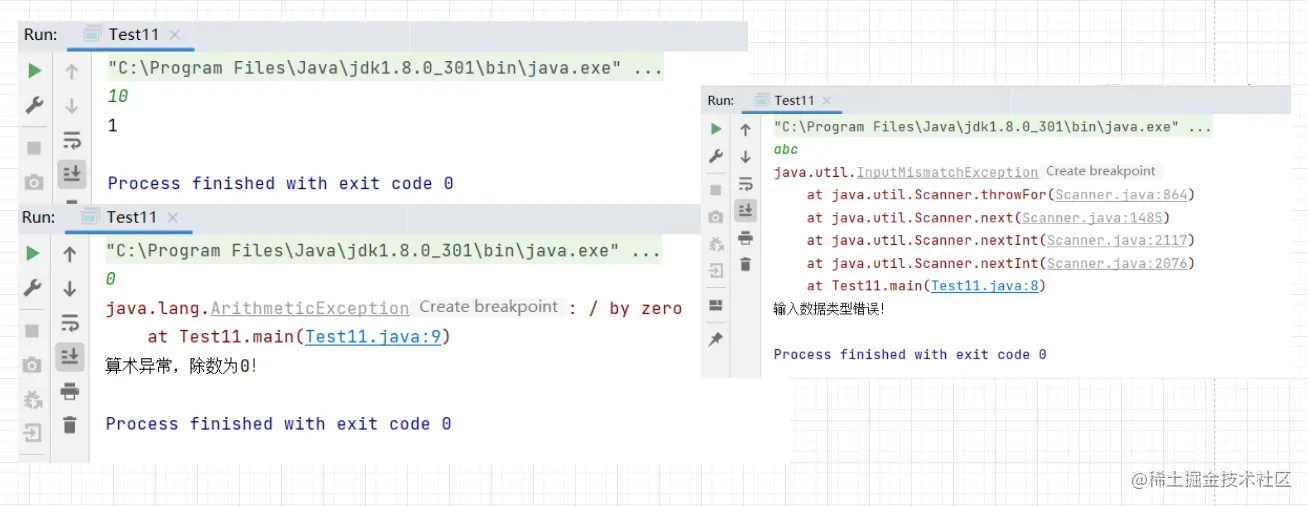Open wrench settings in InputMismatchException panel
Image resolution: width=1308 pixels, height=506 pixels.
click(x=716, y=156)
